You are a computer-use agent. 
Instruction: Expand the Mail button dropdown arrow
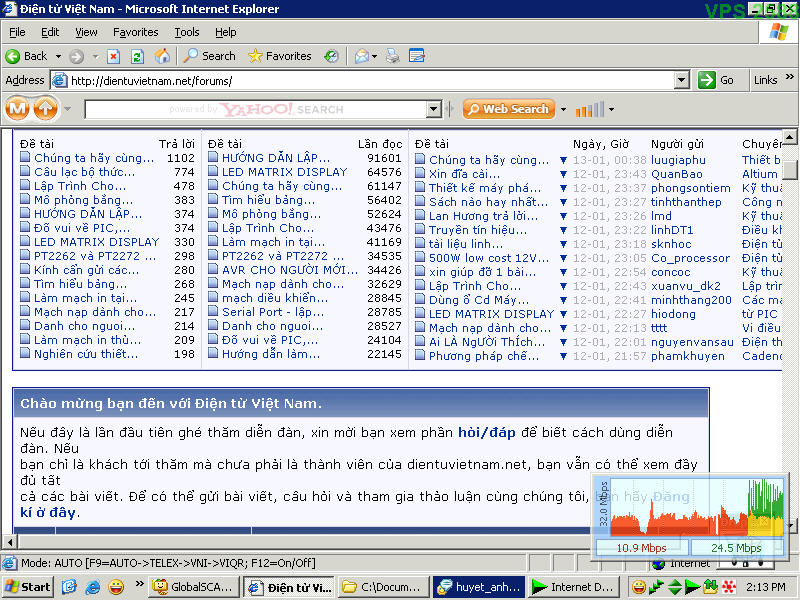[x=374, y=56]
